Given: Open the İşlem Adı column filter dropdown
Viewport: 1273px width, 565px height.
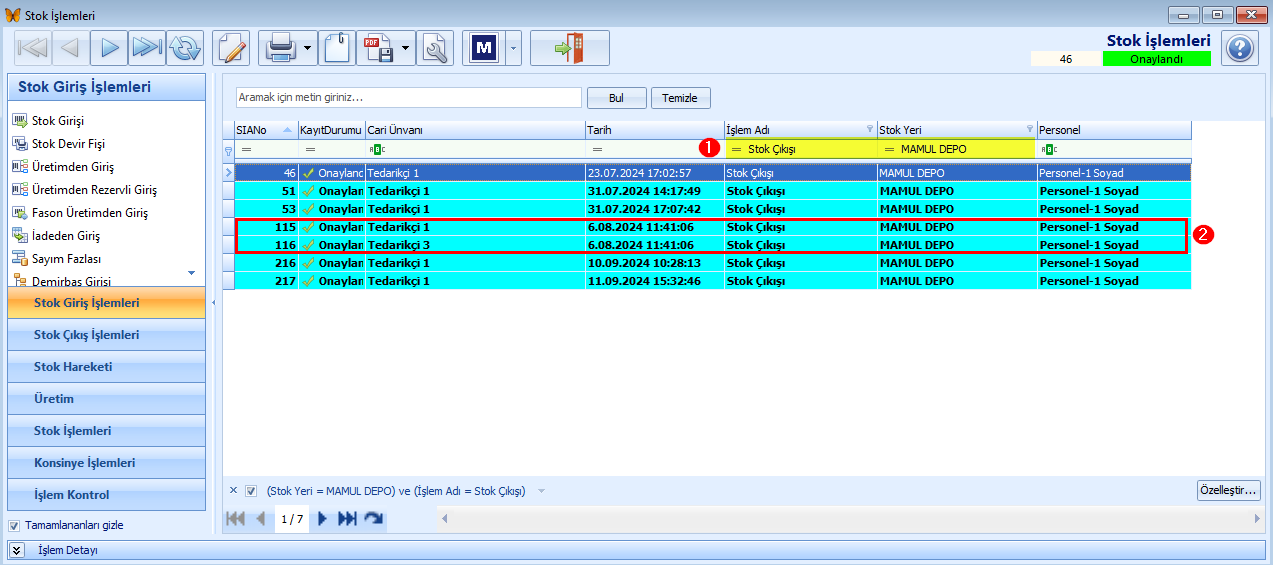Looking at the screenshot, I should coord(869,129).
